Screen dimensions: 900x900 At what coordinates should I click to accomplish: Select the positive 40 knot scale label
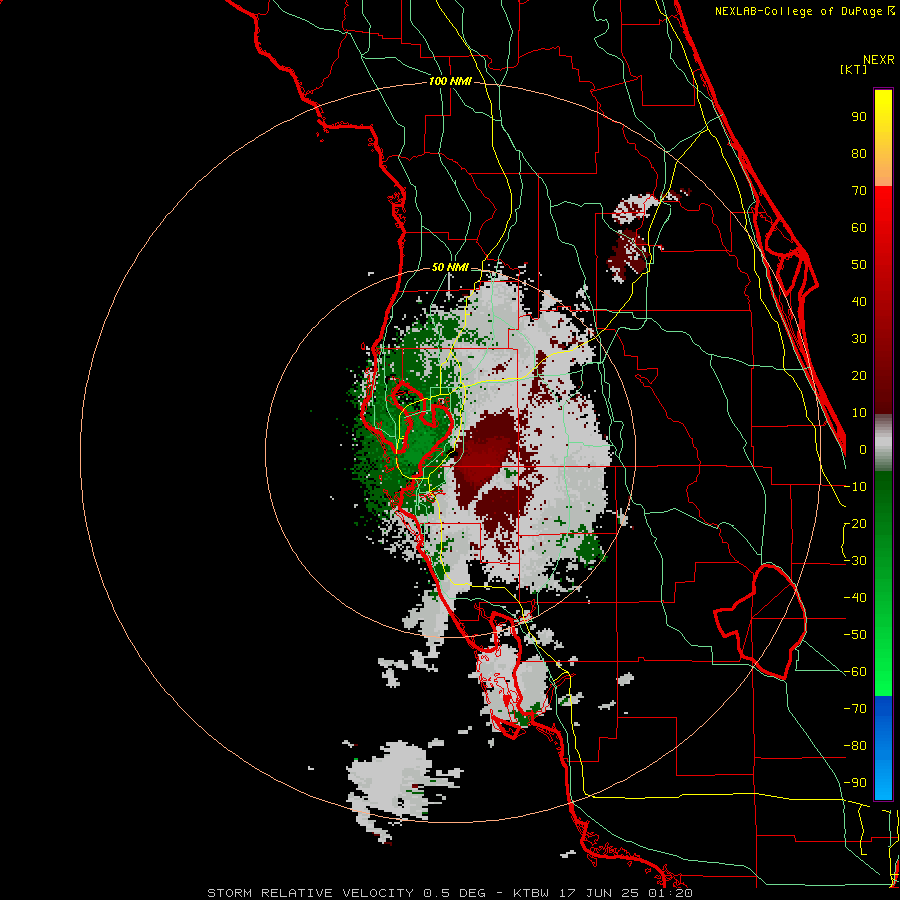(859, 302)
